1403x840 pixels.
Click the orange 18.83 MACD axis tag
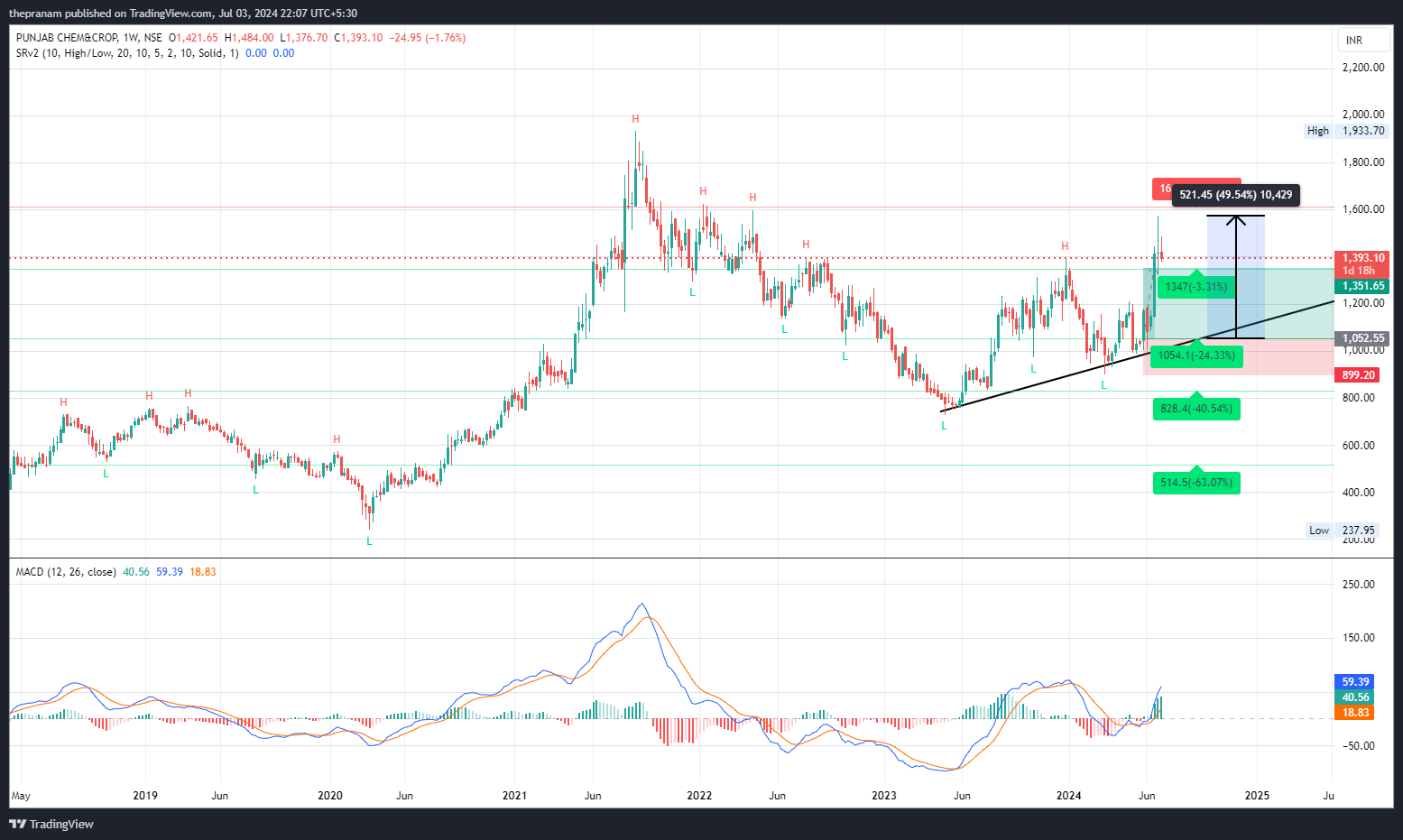[x=1355, y=713]
